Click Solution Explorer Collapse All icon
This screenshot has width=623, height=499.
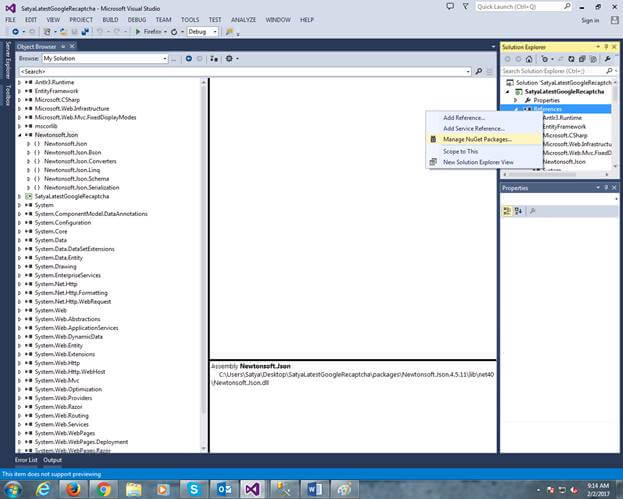(582, 59)
